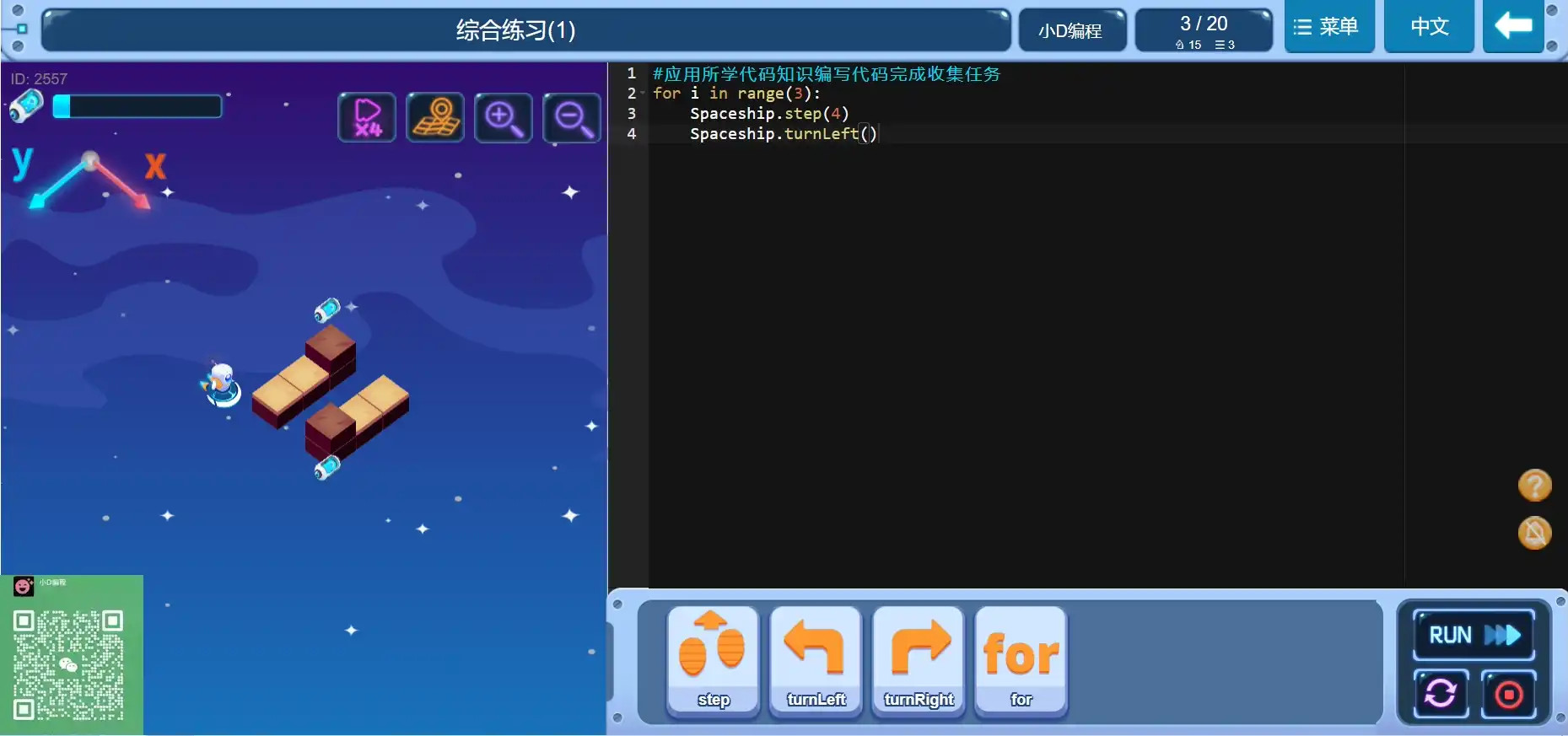The width and height of the screenshot is (1568, 736).
Task: Click the energy progress bar
Action: coord(137,106)
